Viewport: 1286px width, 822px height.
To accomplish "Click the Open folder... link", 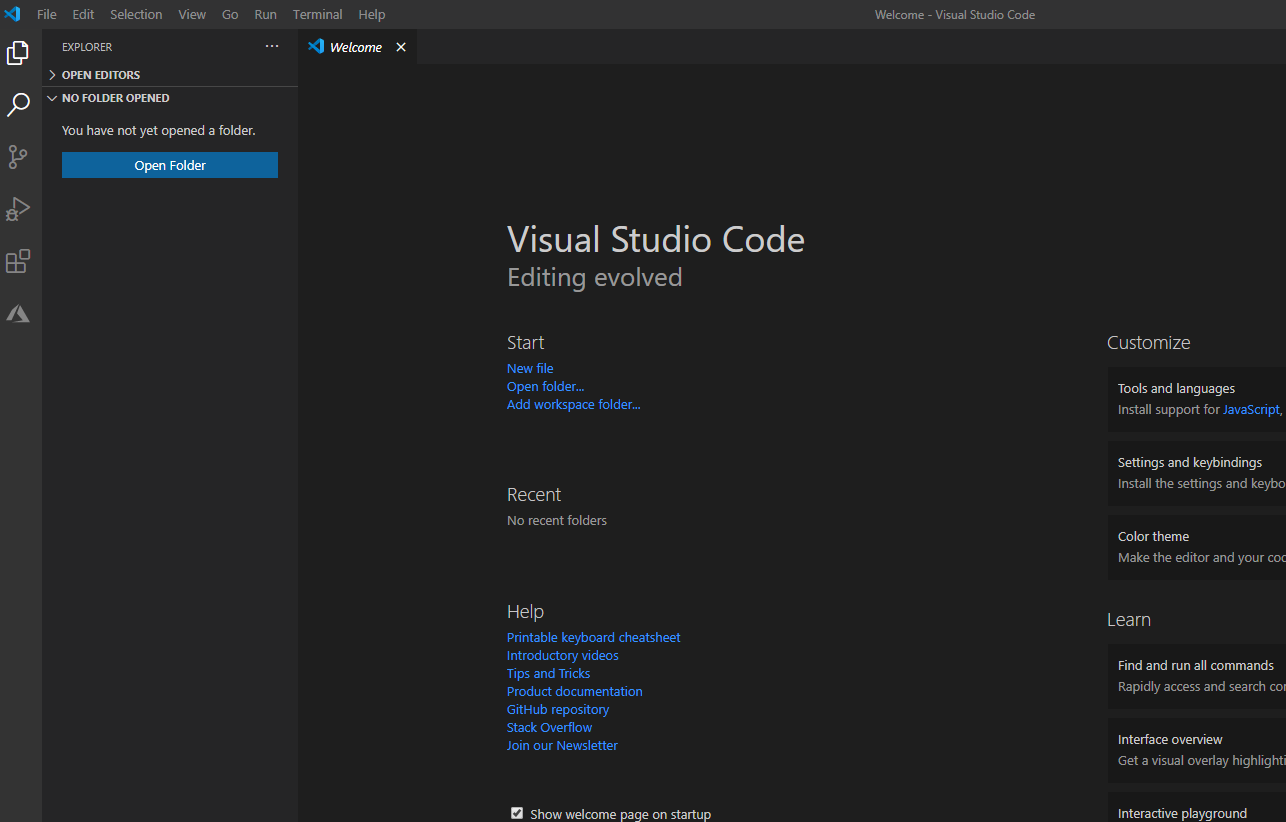I will (545, 386).
